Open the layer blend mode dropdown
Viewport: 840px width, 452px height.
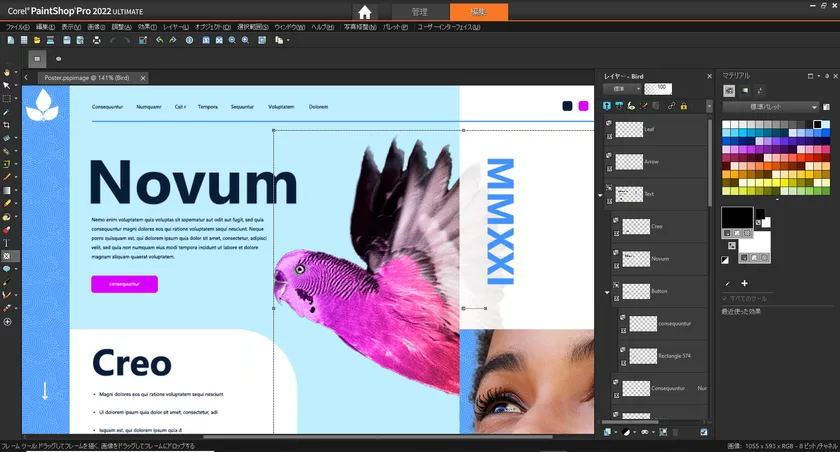(620, 89)
